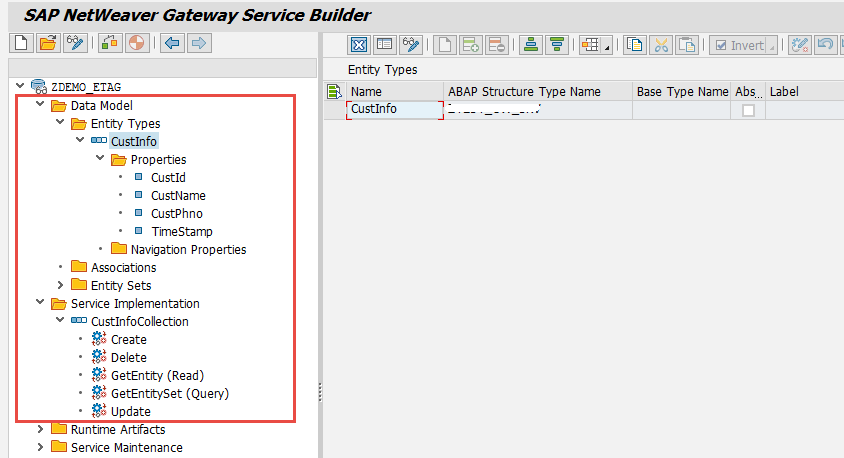Paste a row with the clipboard icon
Screen dimensions: 844x458
(687, 45)
